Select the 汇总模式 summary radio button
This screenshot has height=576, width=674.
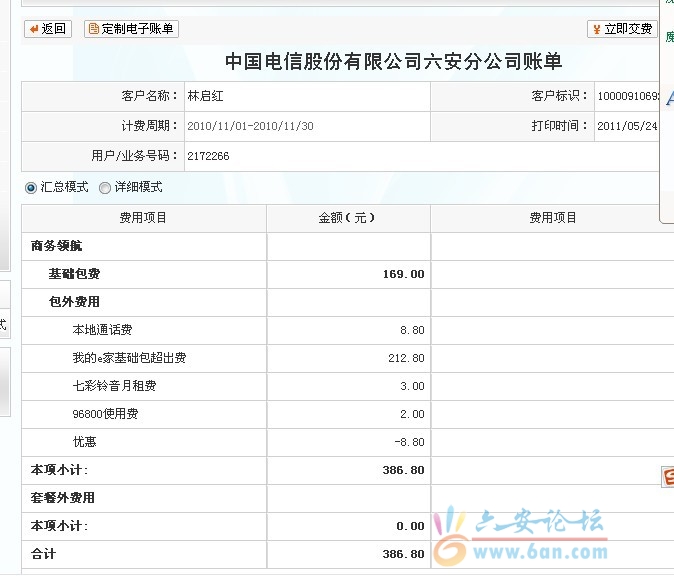click(x=30, y=187)
